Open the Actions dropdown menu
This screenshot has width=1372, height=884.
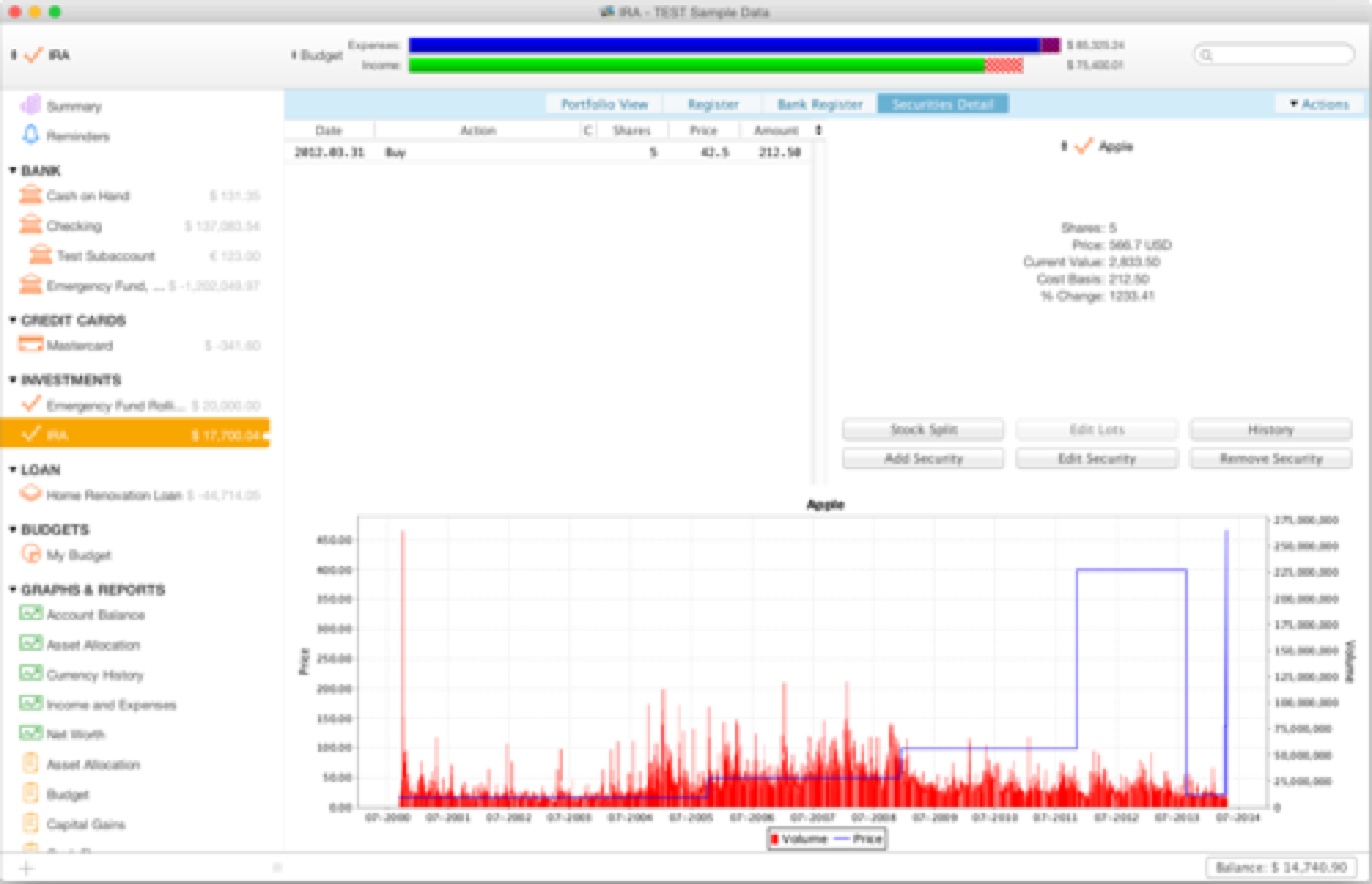tap(1319, 104)
